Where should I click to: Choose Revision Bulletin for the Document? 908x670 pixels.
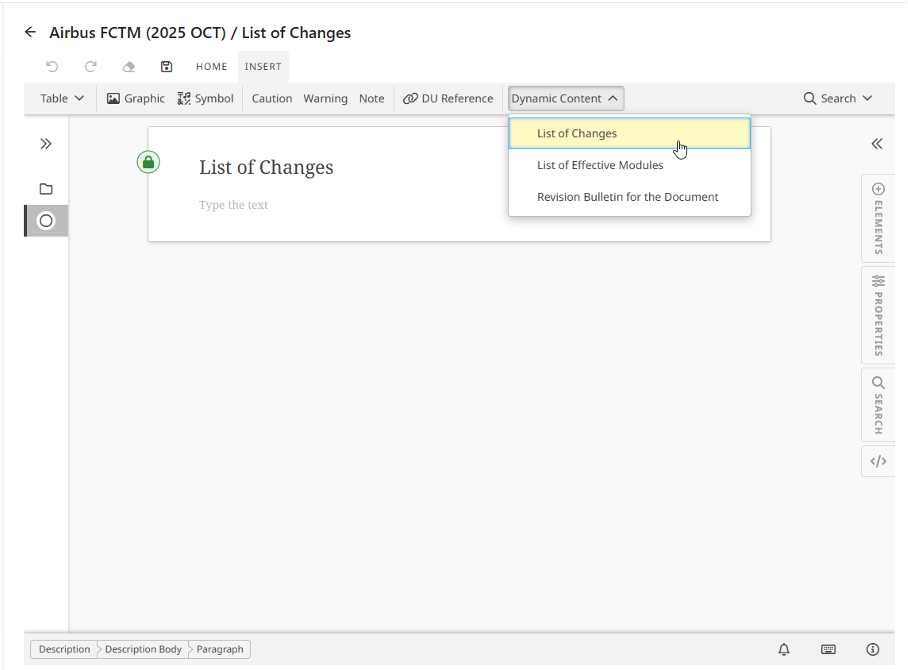point(629,197)
